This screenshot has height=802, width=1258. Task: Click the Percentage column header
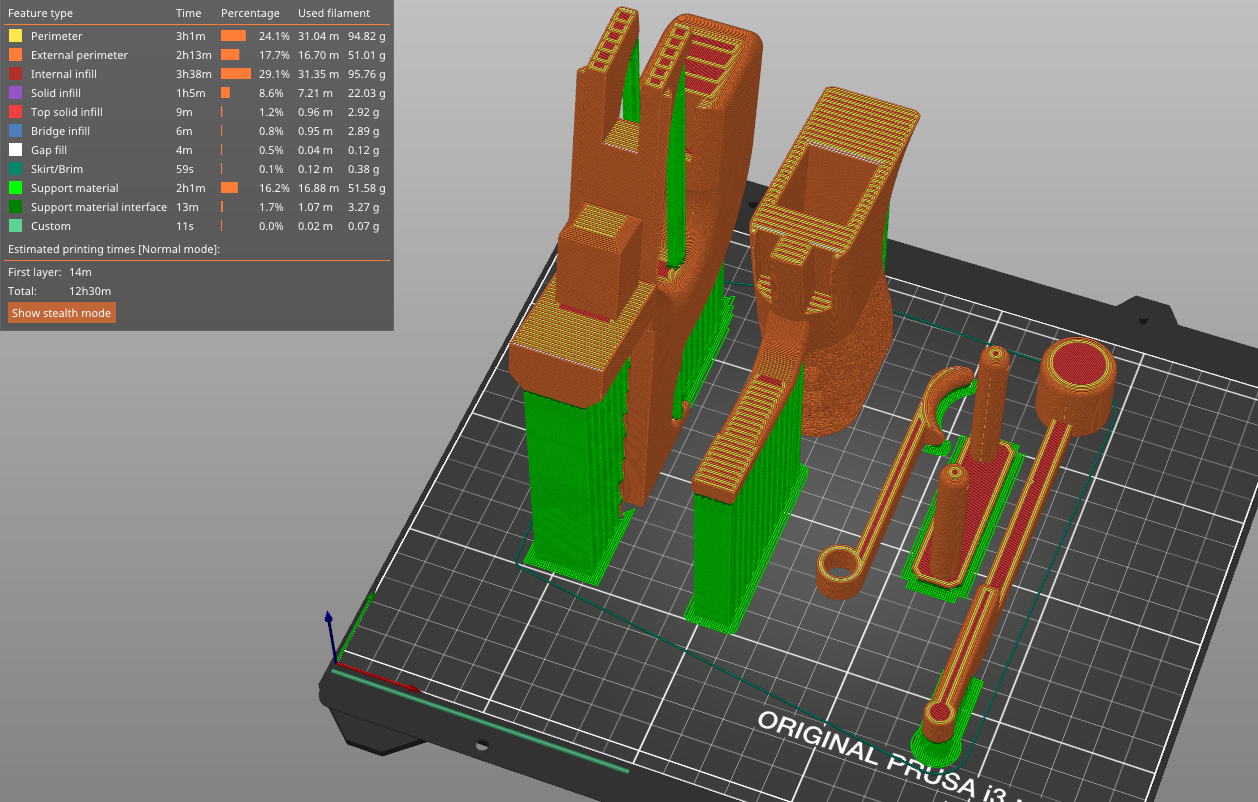point(250,14)
